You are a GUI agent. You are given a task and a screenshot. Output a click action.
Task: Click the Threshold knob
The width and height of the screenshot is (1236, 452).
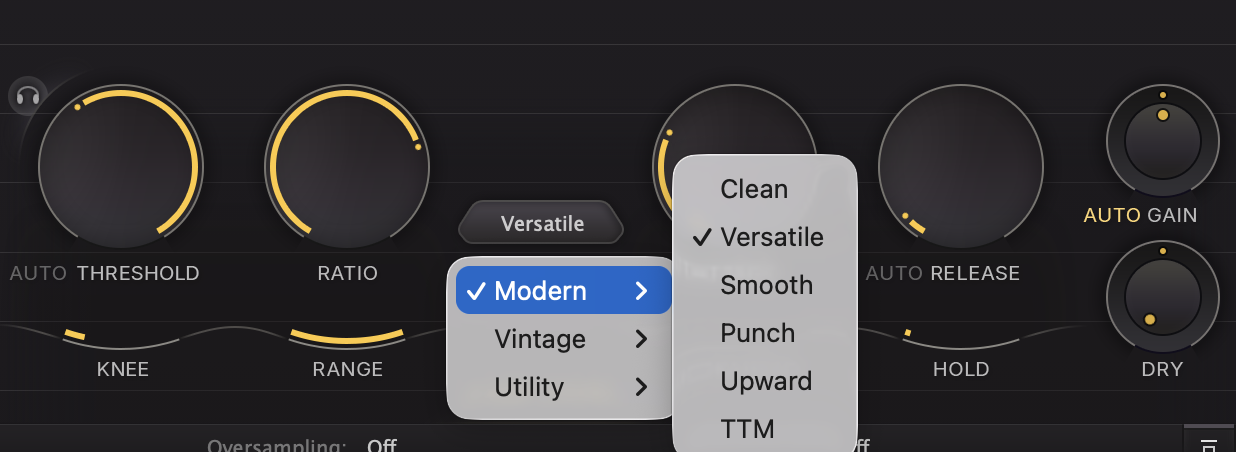pyautogui.click(x=120, y=167)
